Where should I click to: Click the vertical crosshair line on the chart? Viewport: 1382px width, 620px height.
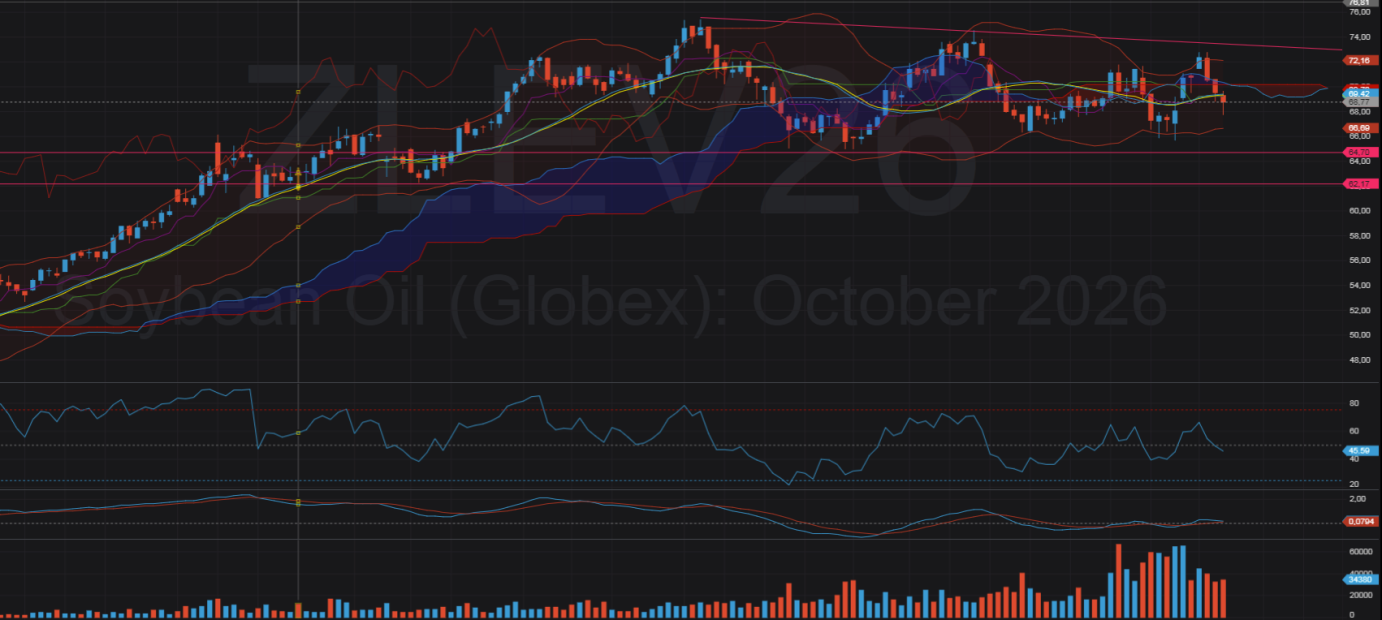298,310
